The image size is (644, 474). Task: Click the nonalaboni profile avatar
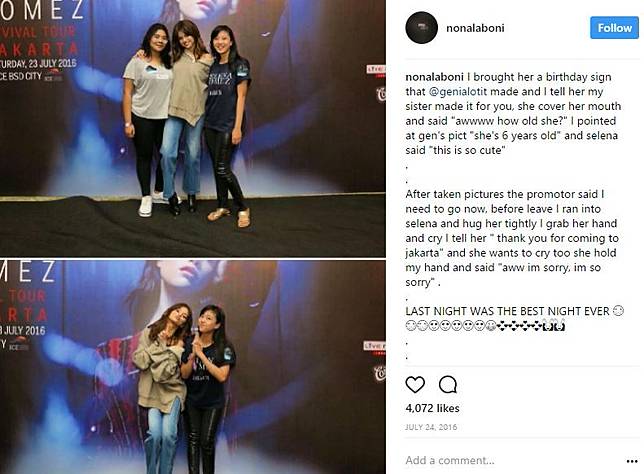click(x=421, y=28)
